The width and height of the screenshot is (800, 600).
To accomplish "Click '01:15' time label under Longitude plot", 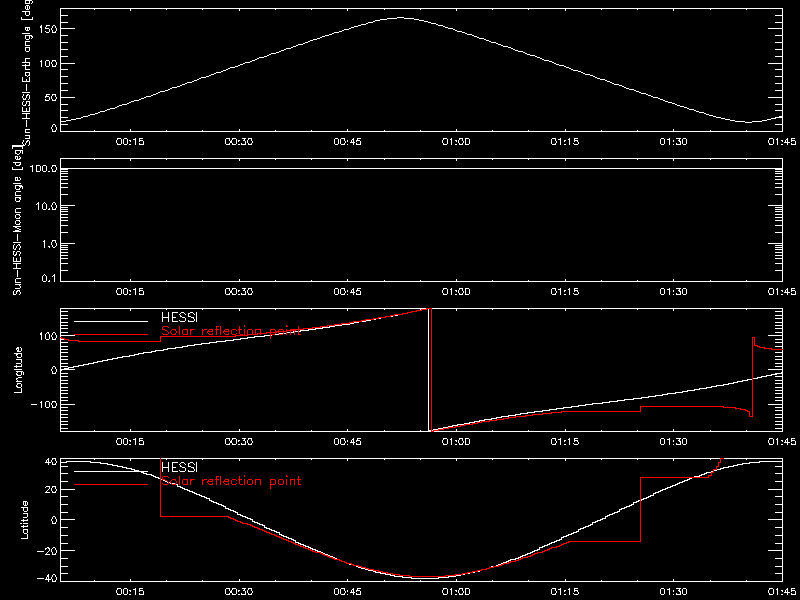I will coord(565,441).
